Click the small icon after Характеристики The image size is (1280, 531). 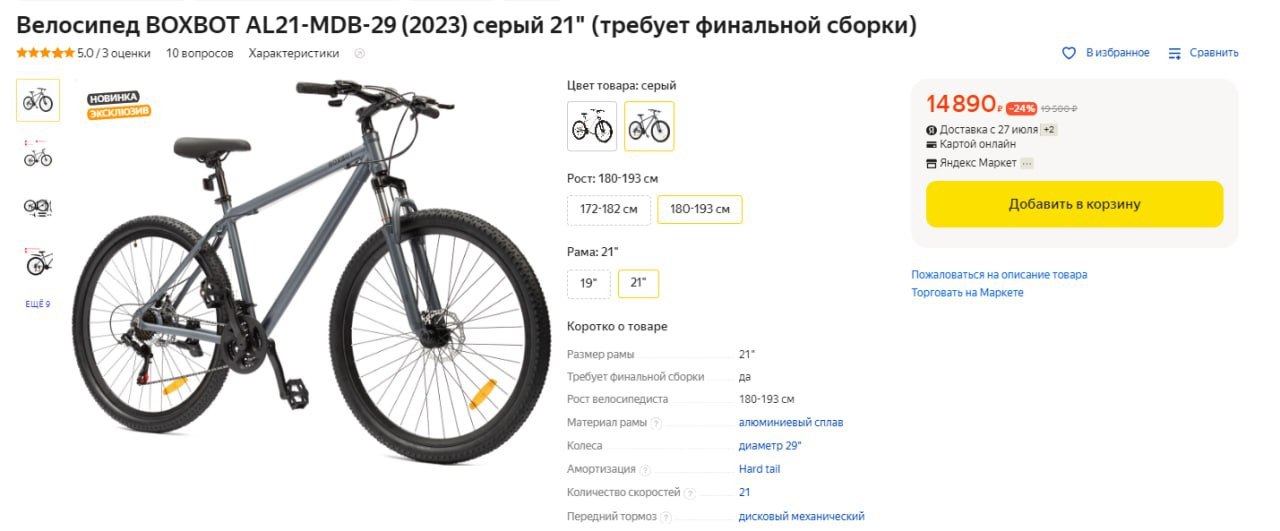360,53
